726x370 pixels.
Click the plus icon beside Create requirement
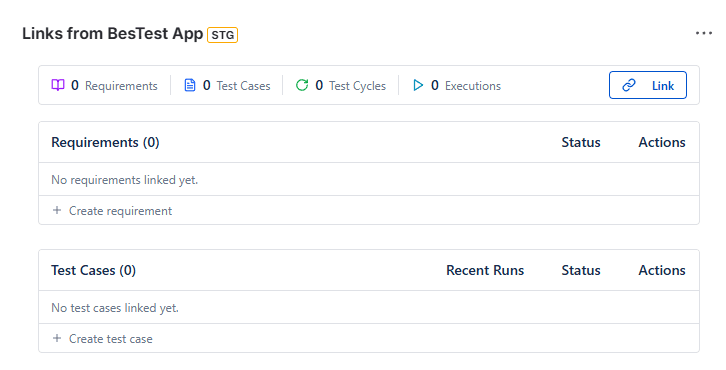57,210
